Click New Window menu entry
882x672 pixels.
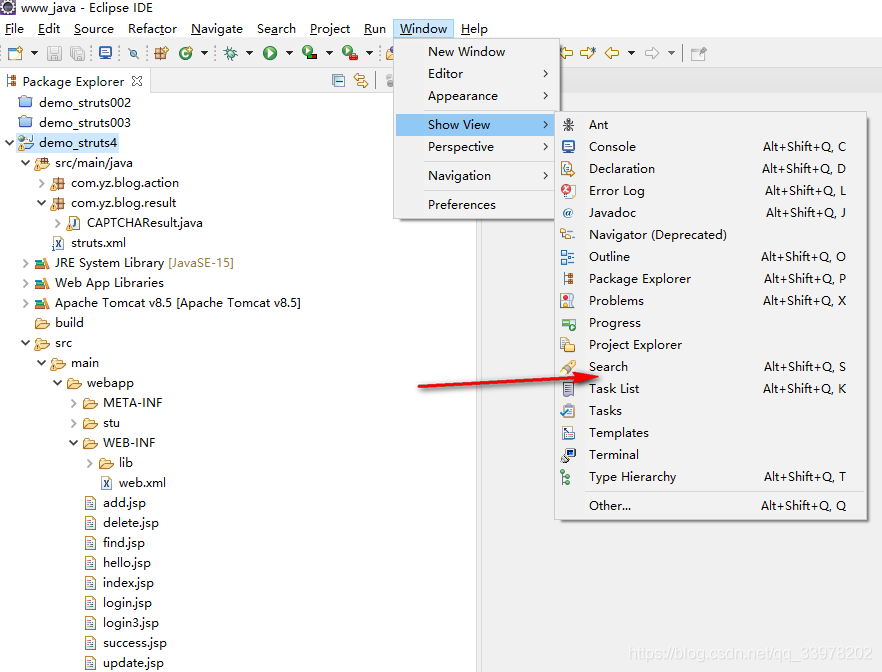[x=475, y=52]
